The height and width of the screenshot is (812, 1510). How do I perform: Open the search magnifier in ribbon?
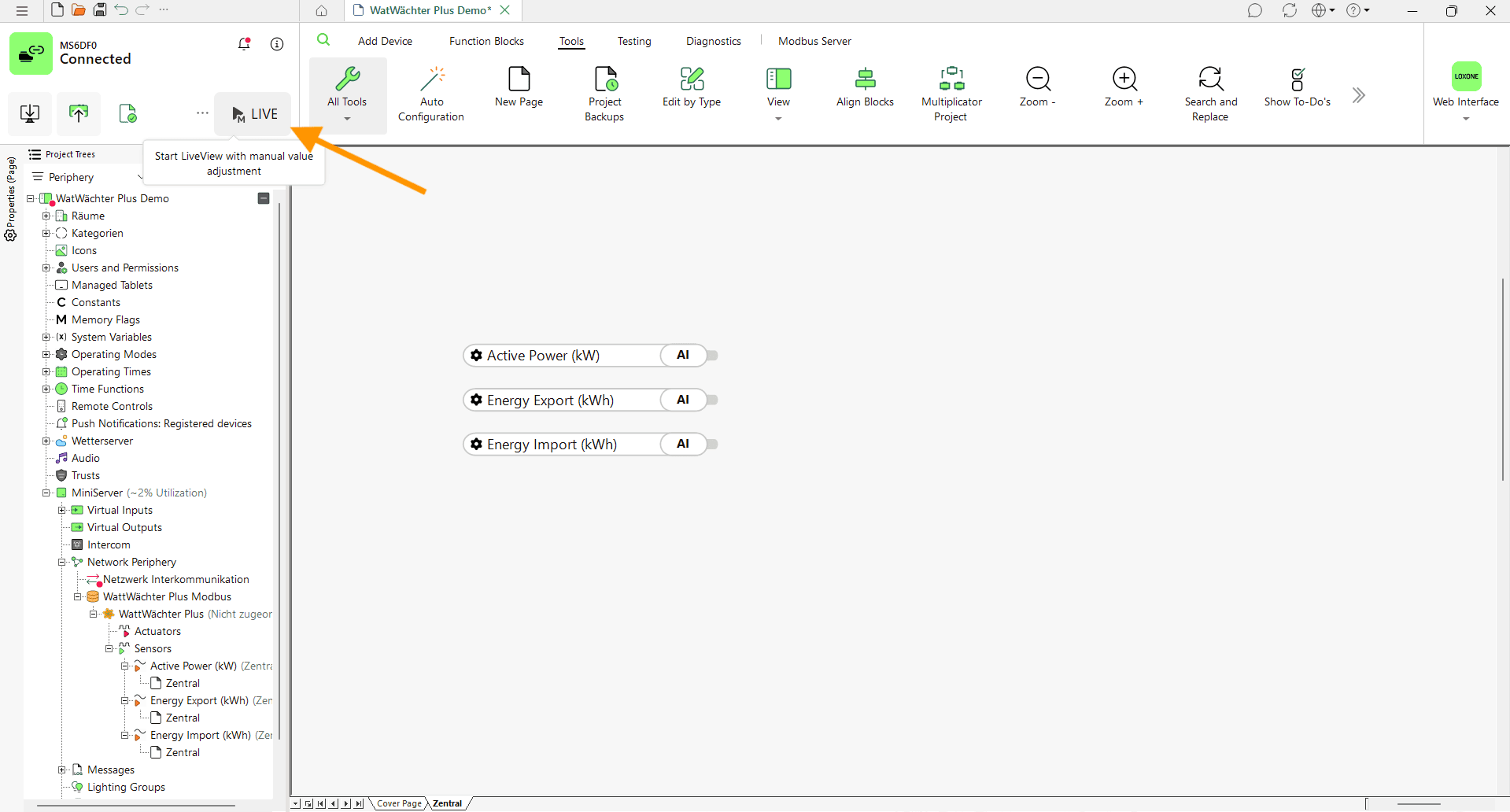point(323,40)
